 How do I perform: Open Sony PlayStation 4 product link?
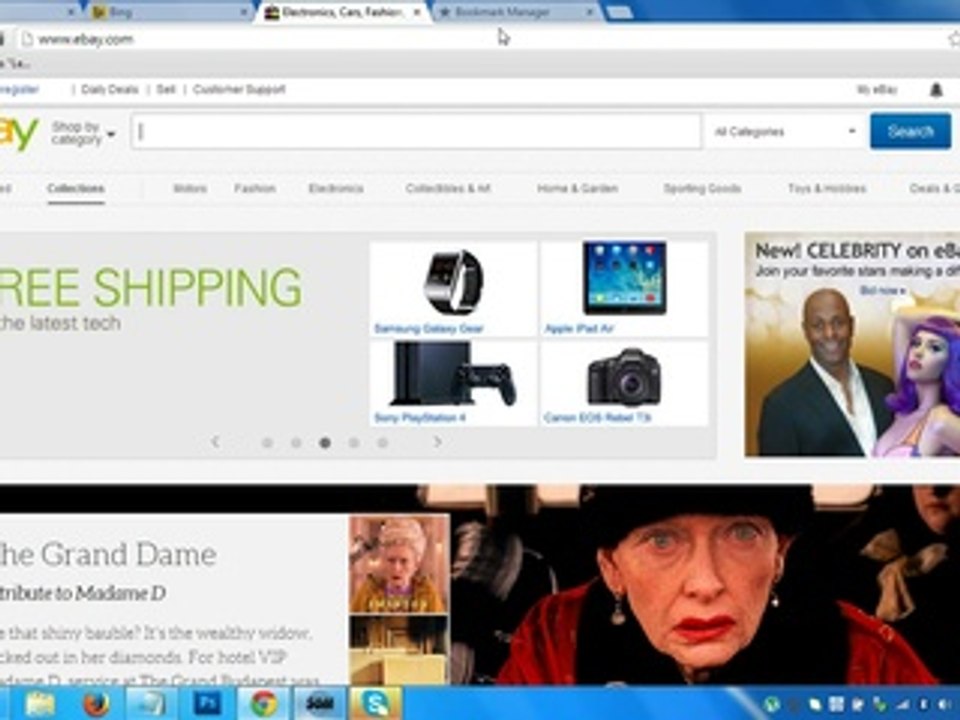[420, 418]
